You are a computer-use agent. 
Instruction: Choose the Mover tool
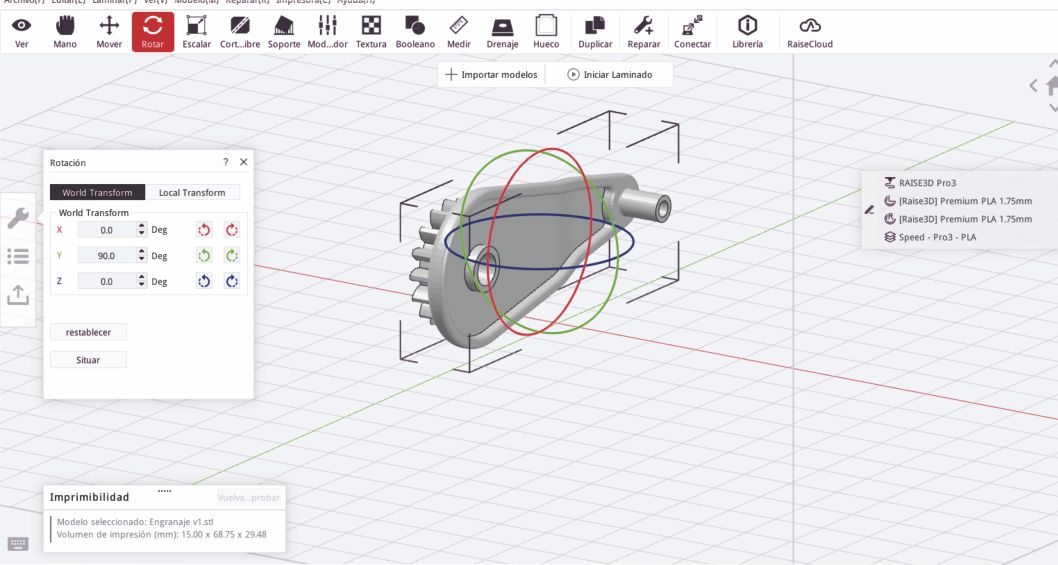(x=109, y=32)
